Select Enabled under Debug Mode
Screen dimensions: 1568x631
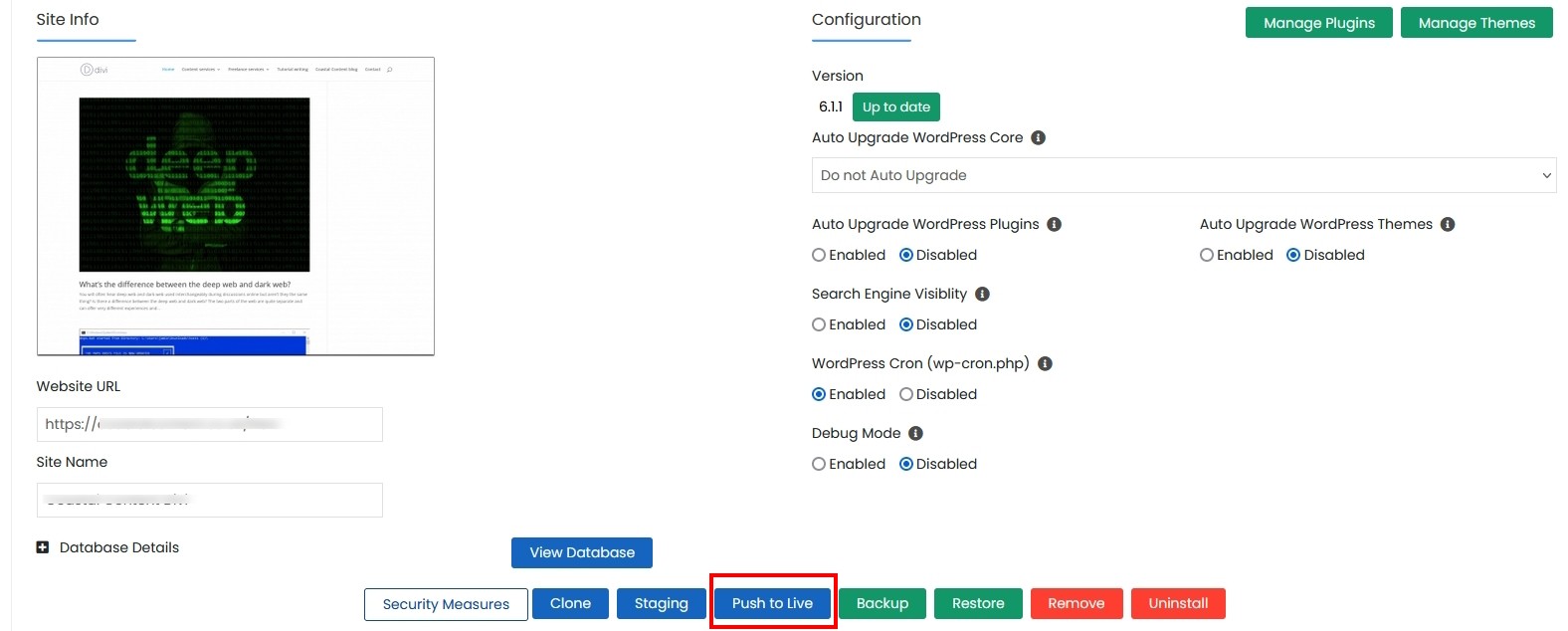pyautogui.click(x=819, y=464)
